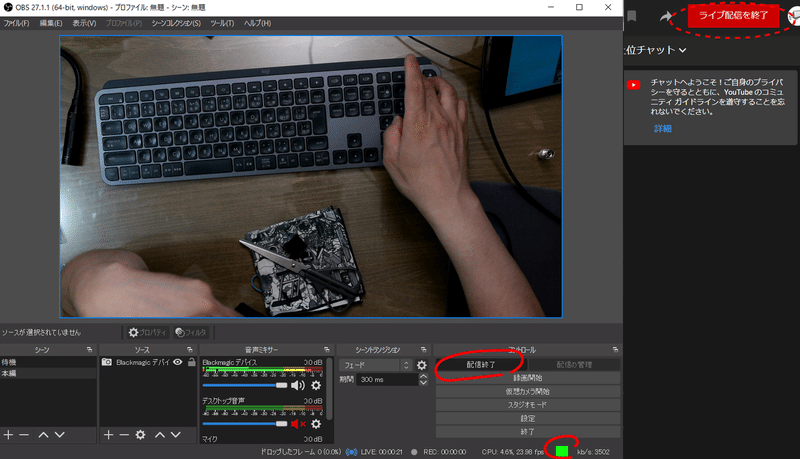Unmute the デスクトップ音声 channel
Image resolution: width=800 pixels, height=459 pixels.
coord(298,424)
